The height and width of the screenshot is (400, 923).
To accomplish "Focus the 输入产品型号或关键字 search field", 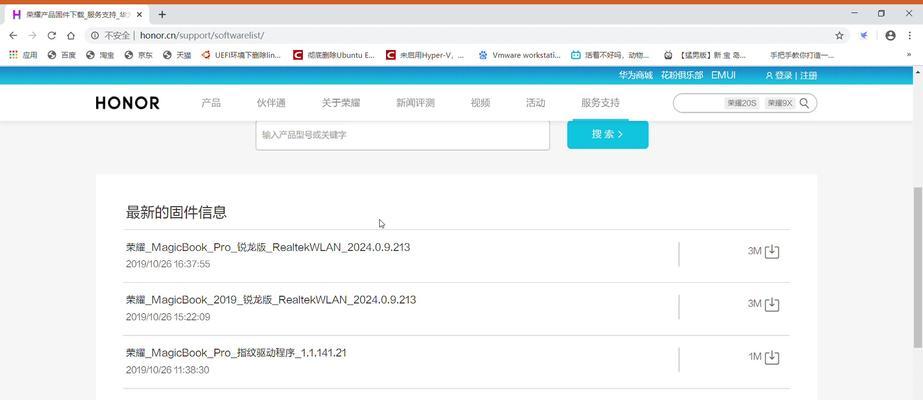I will [403, 135].
